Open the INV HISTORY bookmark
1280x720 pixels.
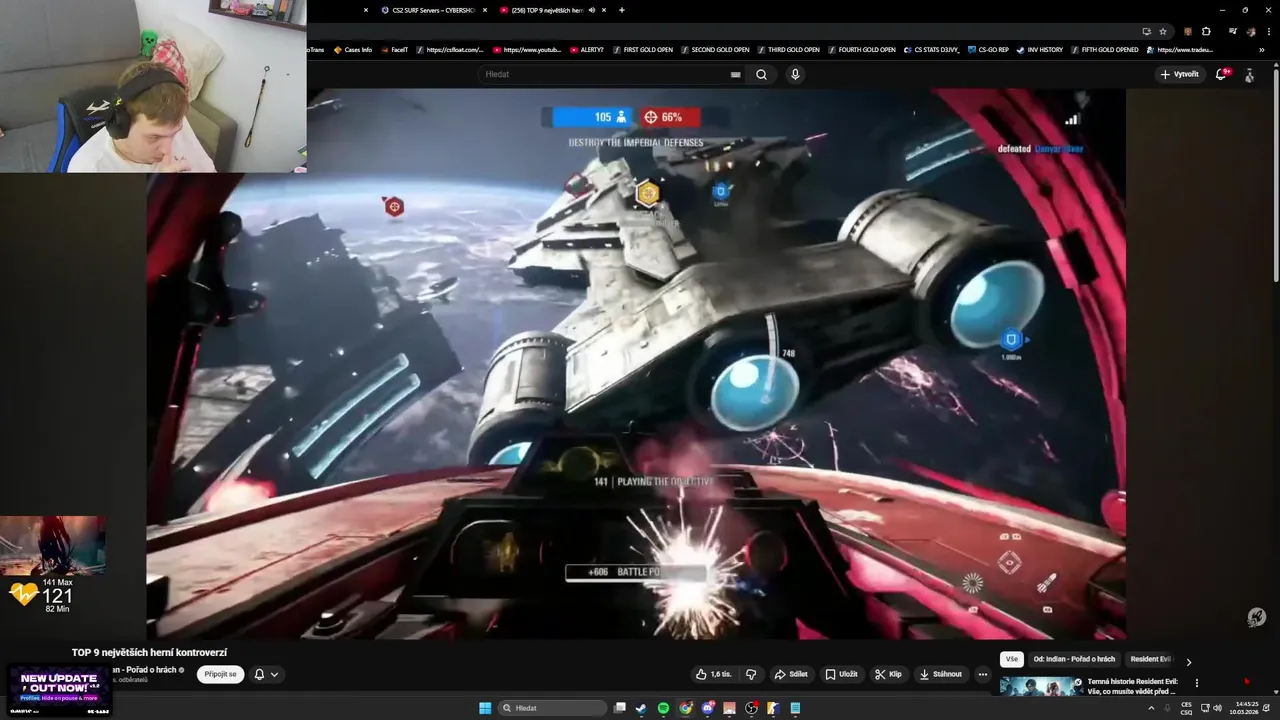(1039, 49)
